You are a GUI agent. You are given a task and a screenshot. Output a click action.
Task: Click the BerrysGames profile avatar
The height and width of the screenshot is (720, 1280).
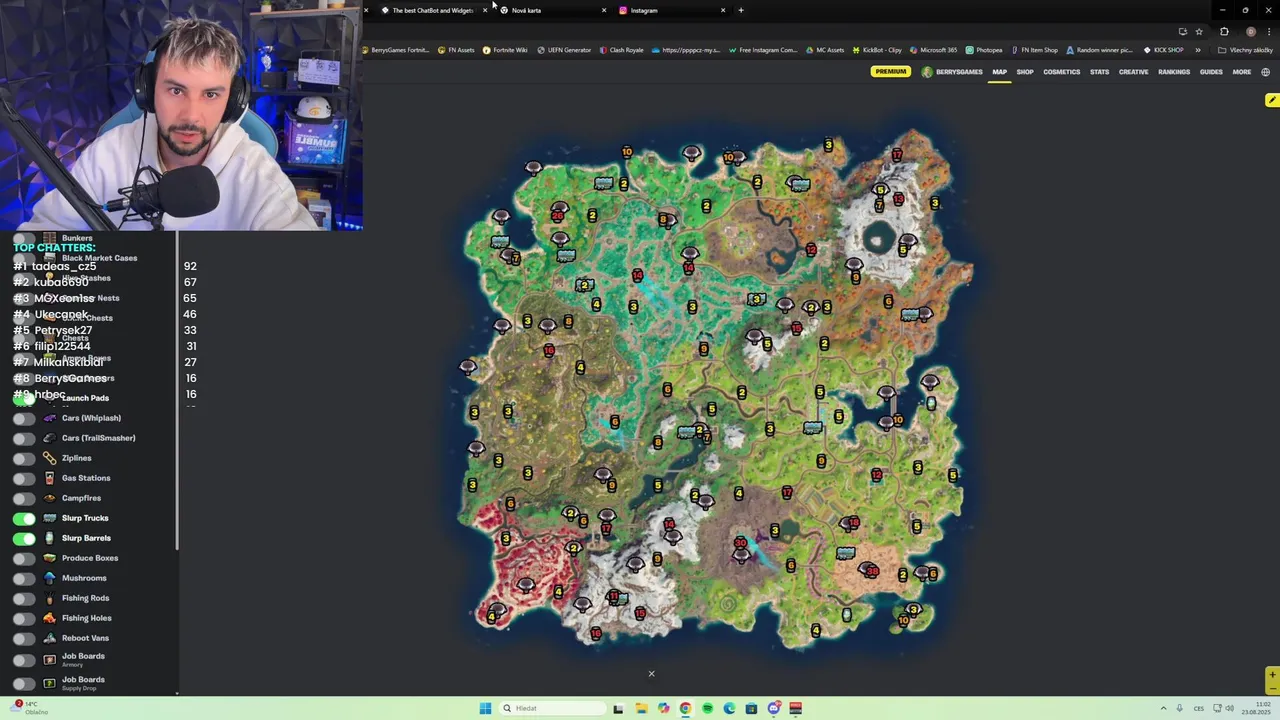(x=927, y=72)
